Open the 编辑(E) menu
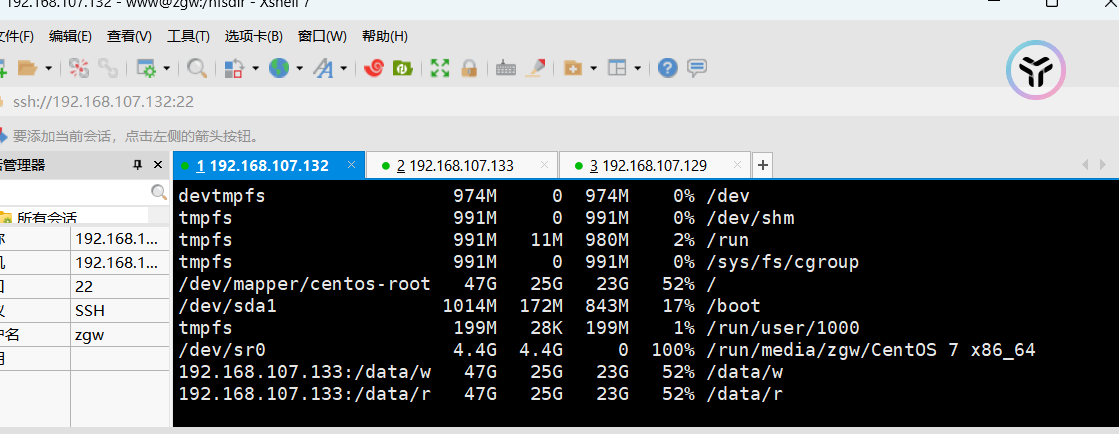 70,36
